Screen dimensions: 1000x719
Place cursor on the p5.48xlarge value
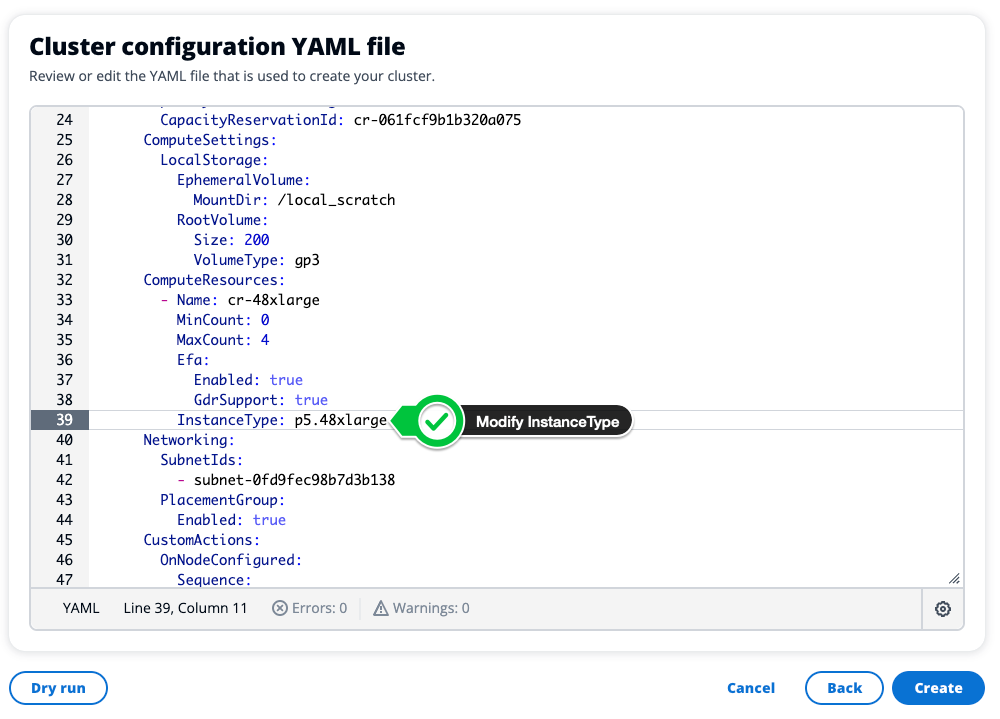340,420
